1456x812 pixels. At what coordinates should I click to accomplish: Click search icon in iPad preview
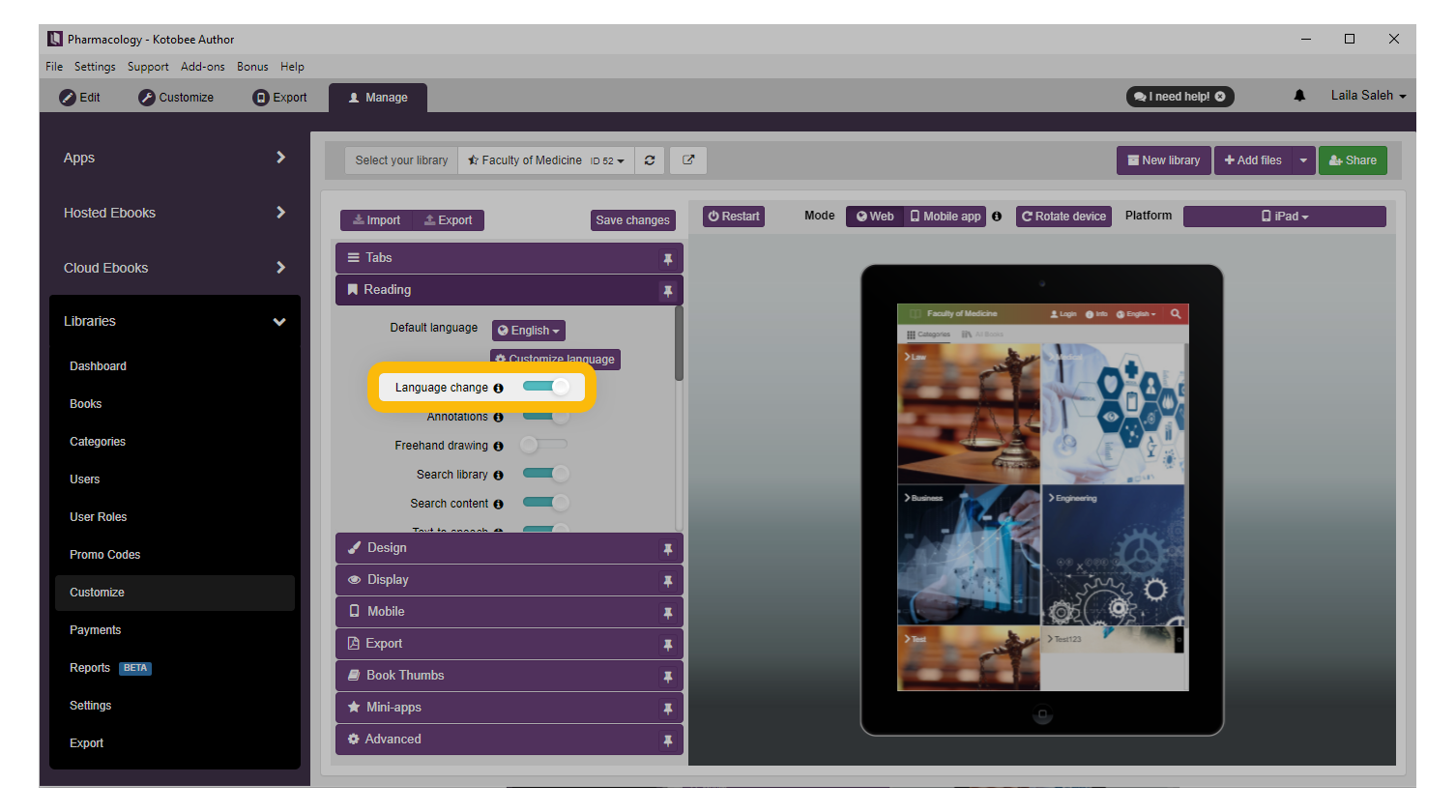1176,313
